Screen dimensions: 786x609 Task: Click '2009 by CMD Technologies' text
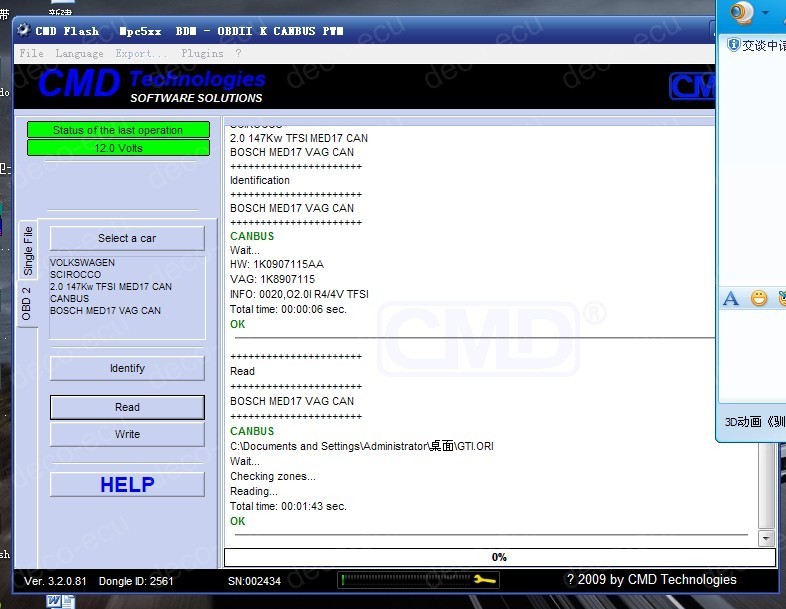coord(657,579)
